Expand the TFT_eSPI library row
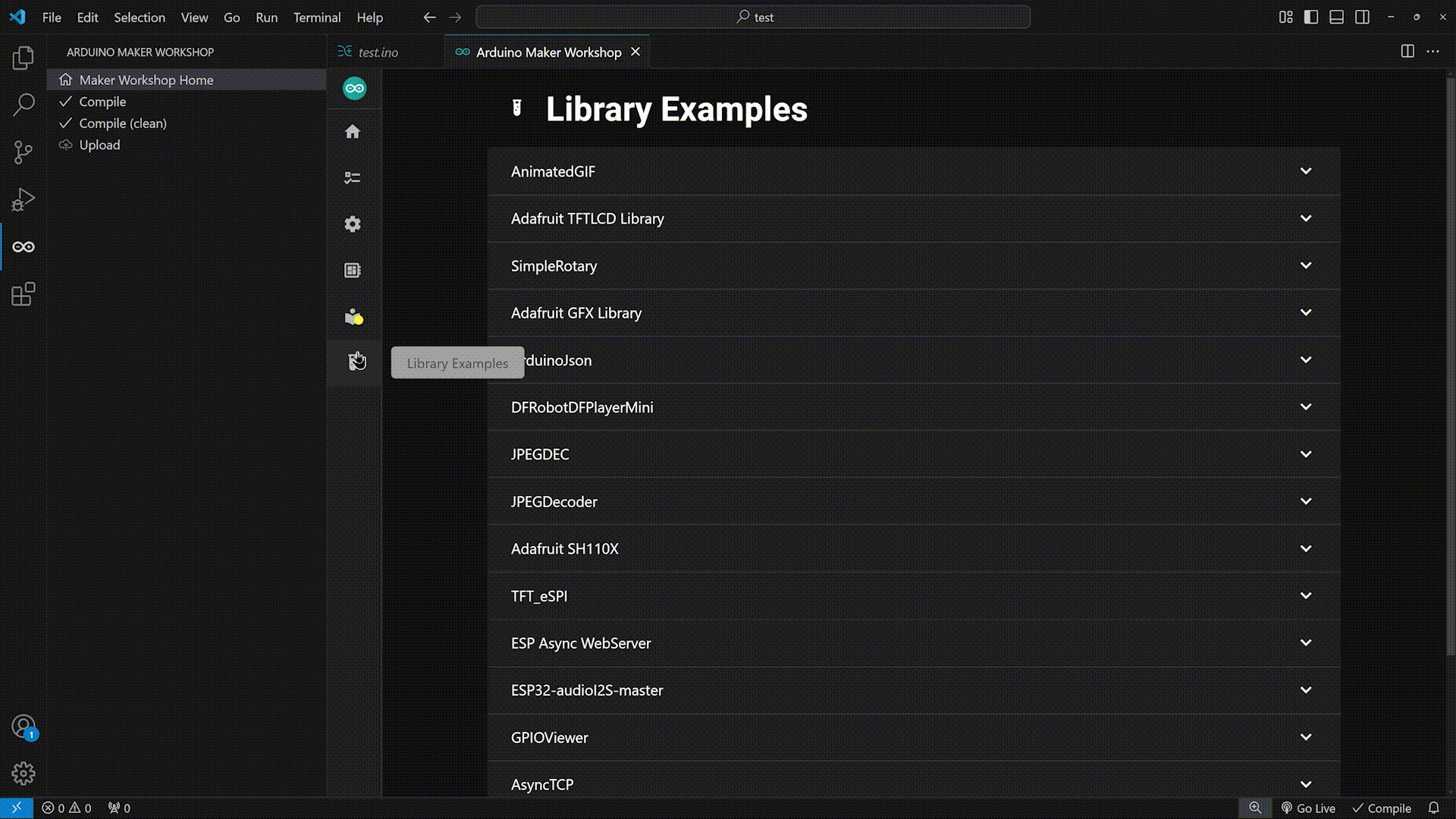The height and width of the screenshot is (819, 1456). 1306,596
